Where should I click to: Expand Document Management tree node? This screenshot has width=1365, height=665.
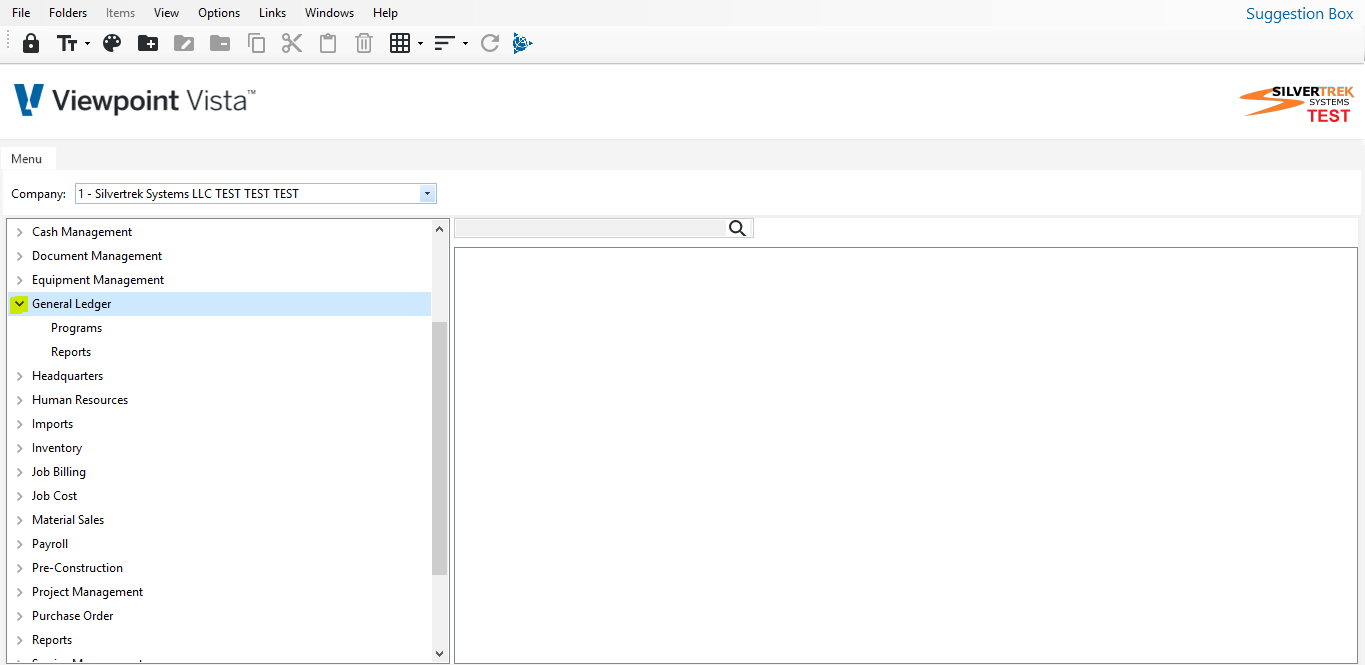(19, 256)
